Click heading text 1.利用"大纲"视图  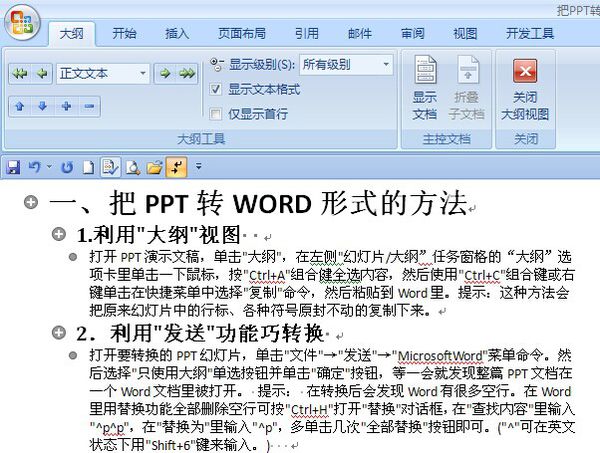[158, 234]
